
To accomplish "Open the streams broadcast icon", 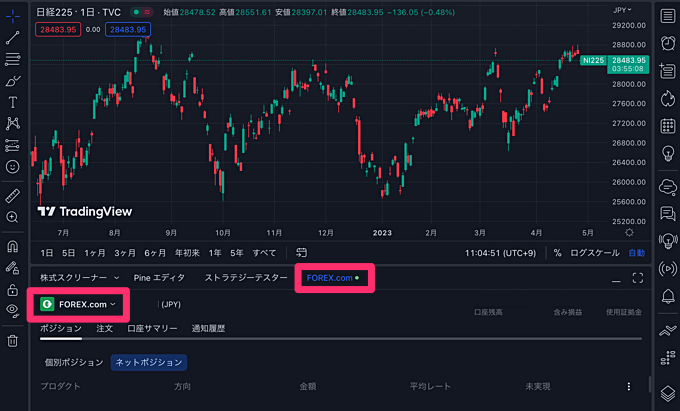I will [x=668, y=268].
